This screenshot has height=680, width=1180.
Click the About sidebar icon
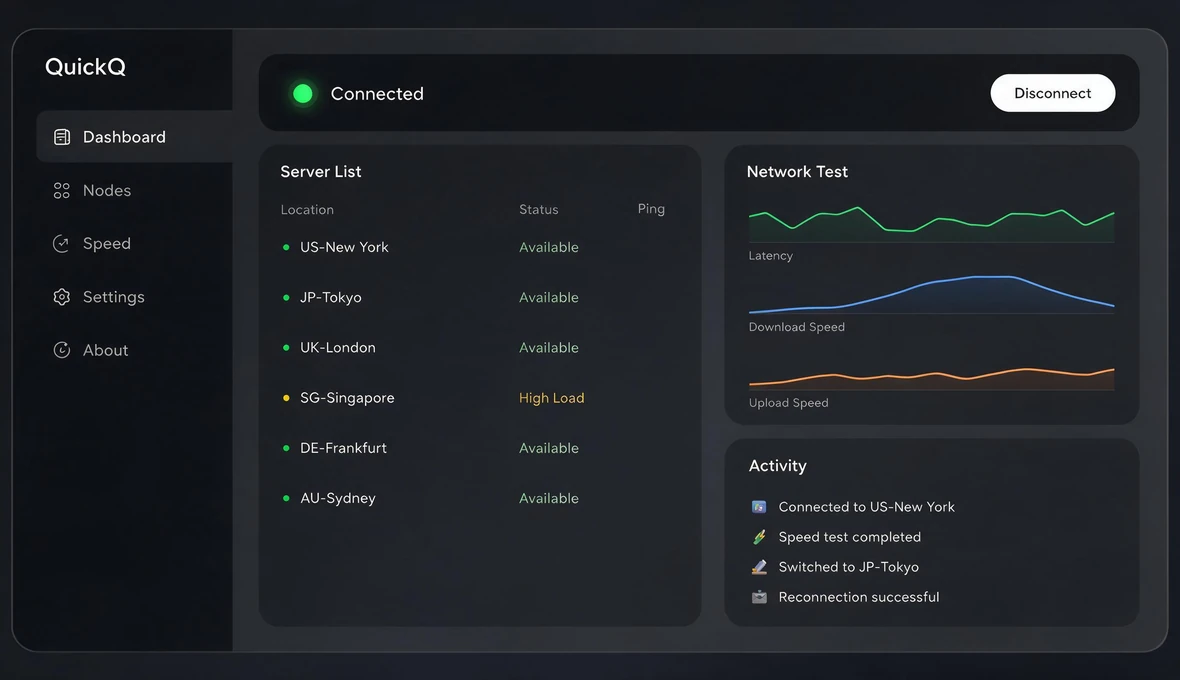pos(62,350)
